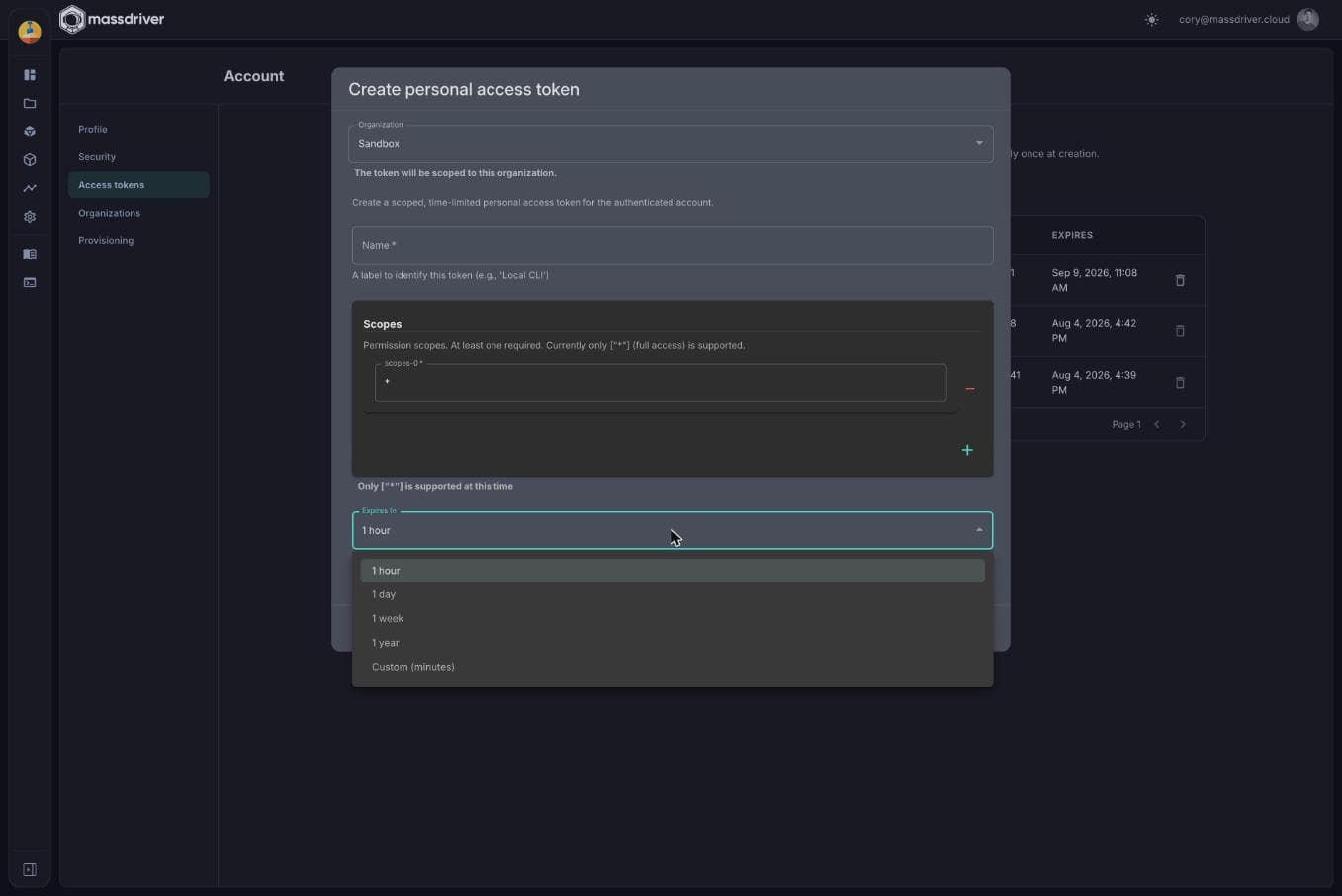Click the outlined box icon in the sidebar
Screen dimensions: 1342x896
(x=30, y=159)
